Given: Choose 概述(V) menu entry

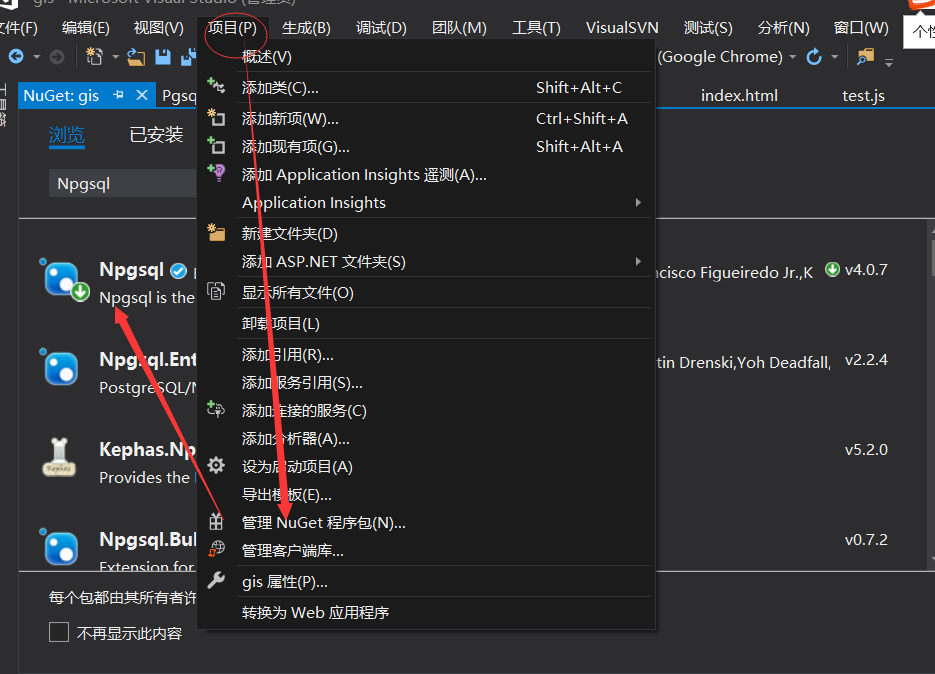Looking at the screenshot, I should [426, 57].
